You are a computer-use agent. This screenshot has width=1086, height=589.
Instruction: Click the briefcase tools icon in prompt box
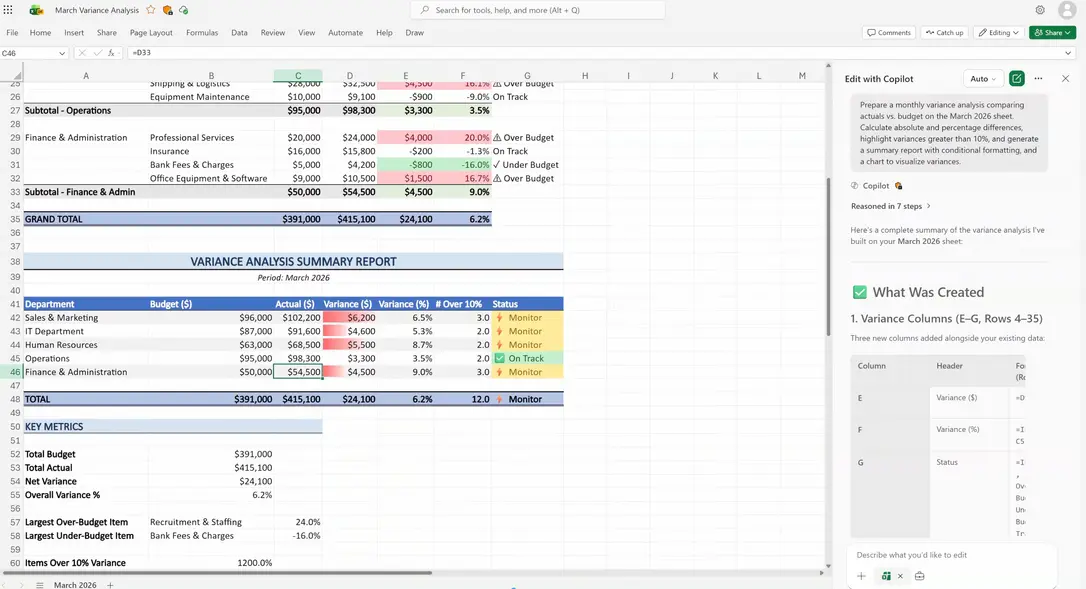(x=920, y=576)
